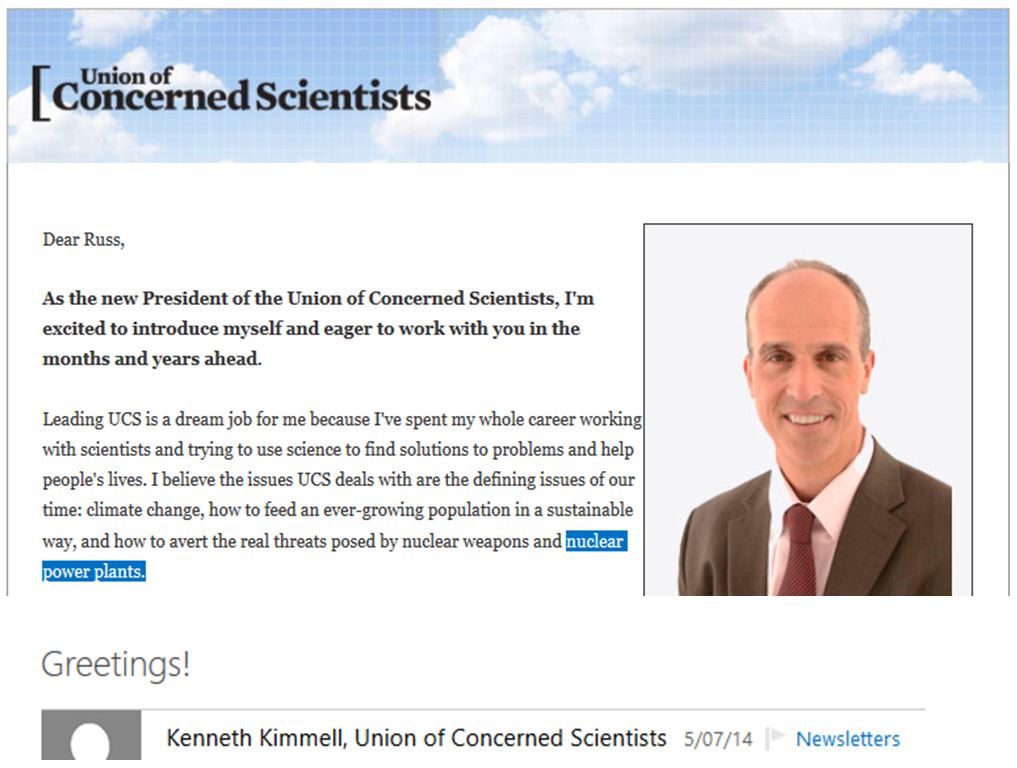This screenshot has width=1017, height=768.
Task: Open the Newsletters category link
Action: [x=846, y=739]
